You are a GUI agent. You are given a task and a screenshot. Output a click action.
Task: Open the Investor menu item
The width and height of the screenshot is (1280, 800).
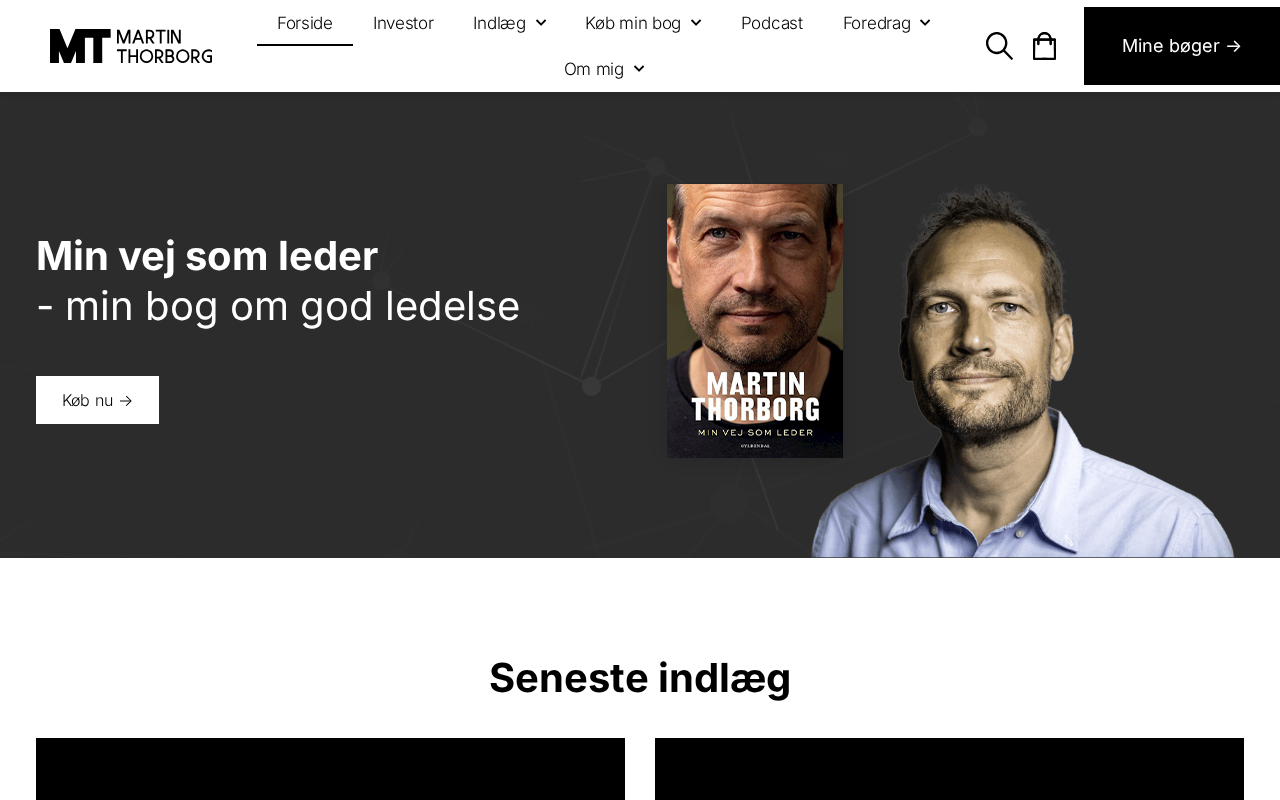pos(403,23)
